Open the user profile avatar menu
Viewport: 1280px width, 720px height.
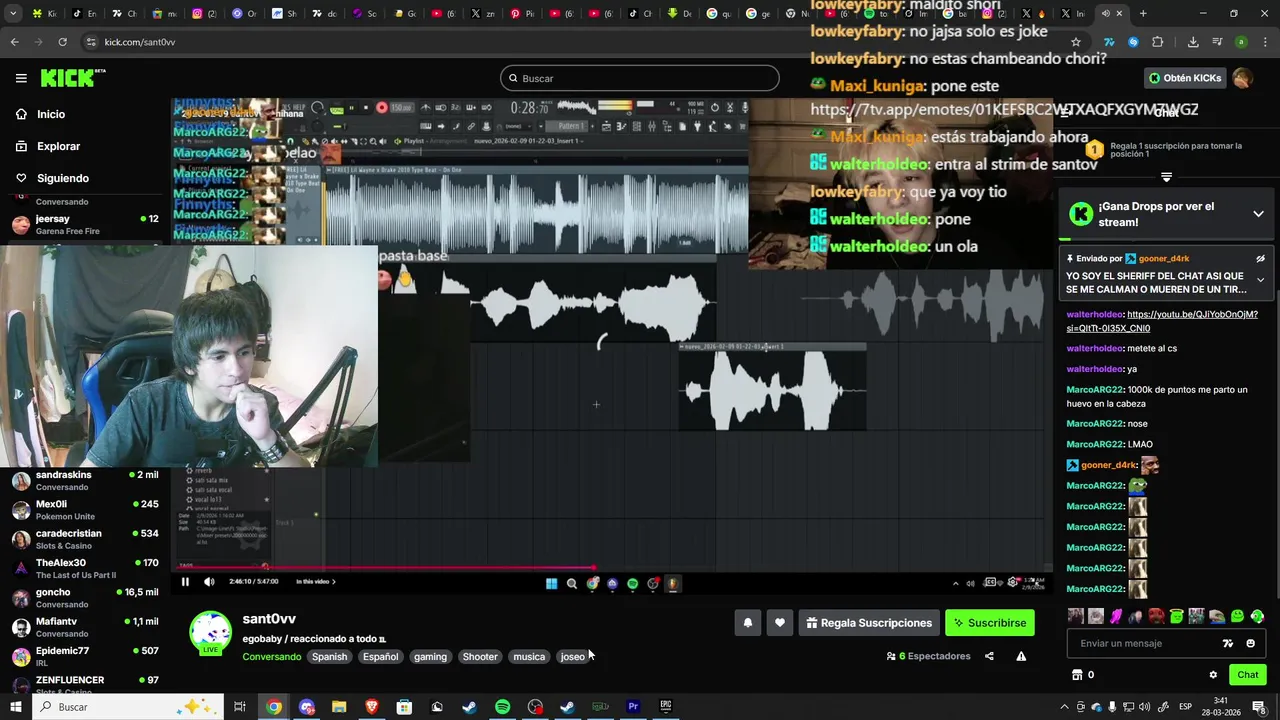click(1242, 78)
